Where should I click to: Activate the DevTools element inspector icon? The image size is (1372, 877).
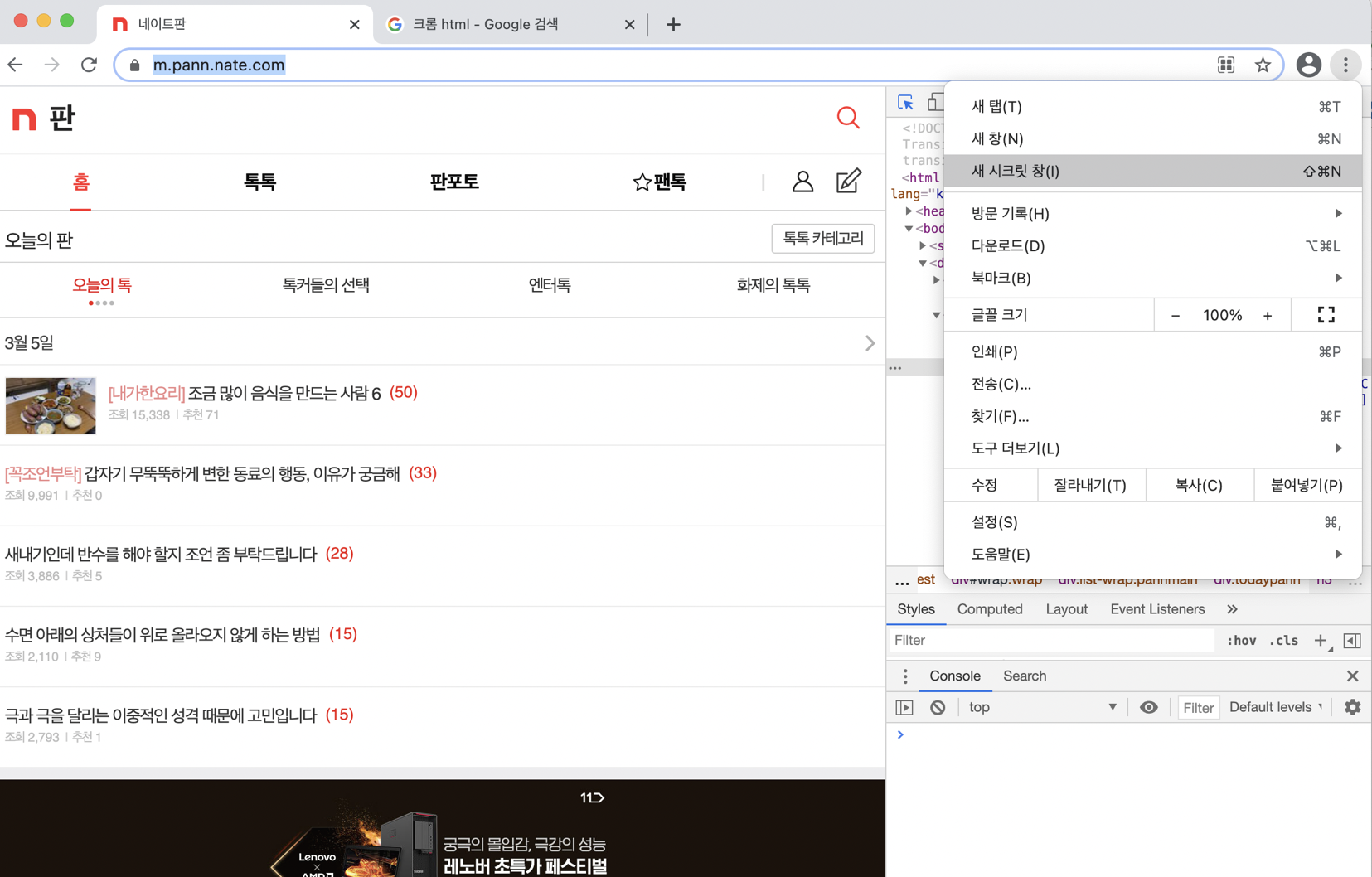[x=905, y=103]
